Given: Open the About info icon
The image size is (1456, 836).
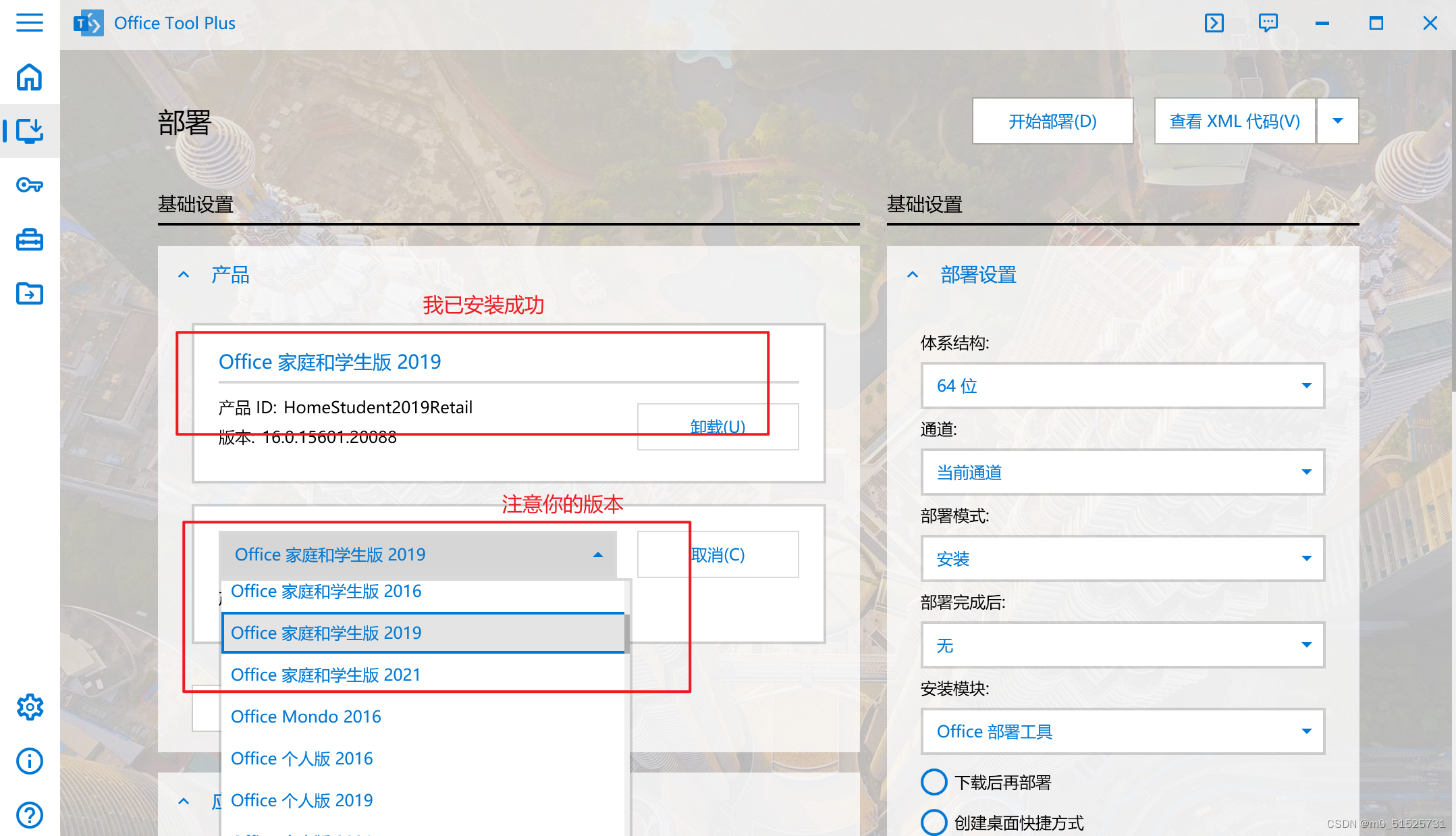Looking at the screenshot, I should click(x=30, y=761).
